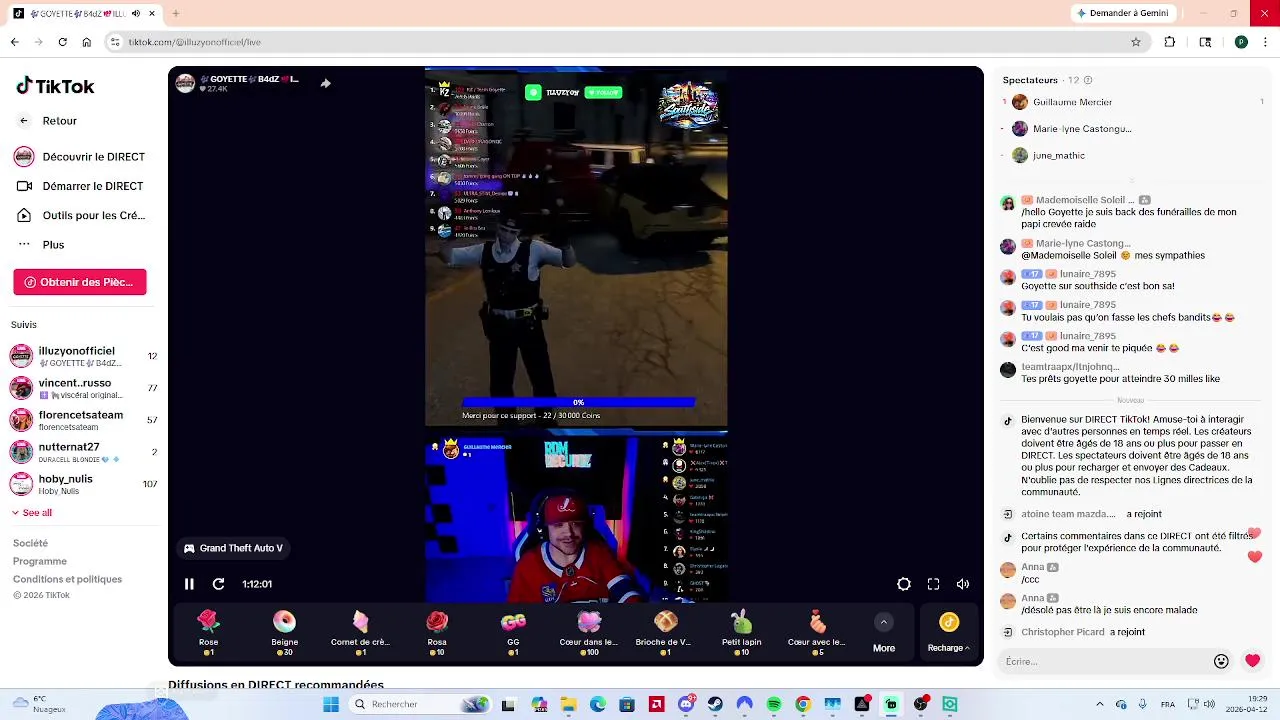1280x720 pixels.
Task: Click Obtenir des Pièces button
Action: coord(80,282)
